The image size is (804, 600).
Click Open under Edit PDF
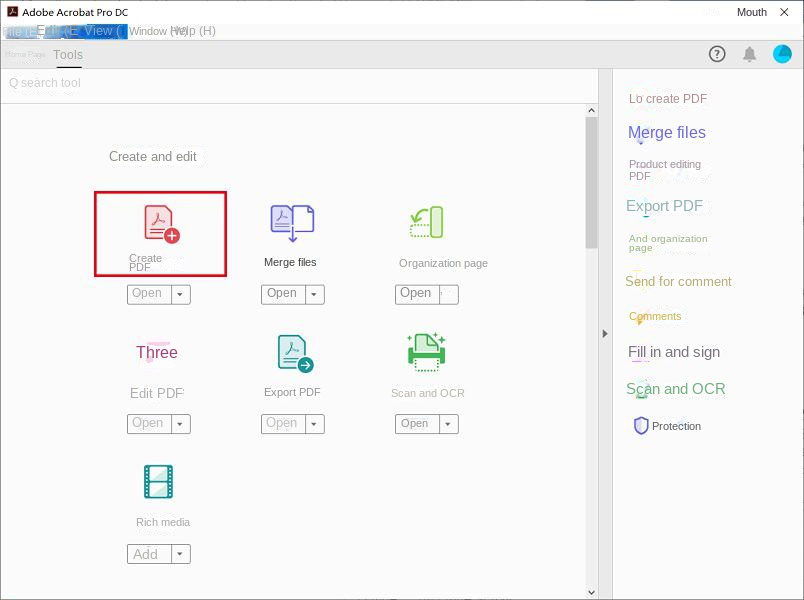[149, 424]
